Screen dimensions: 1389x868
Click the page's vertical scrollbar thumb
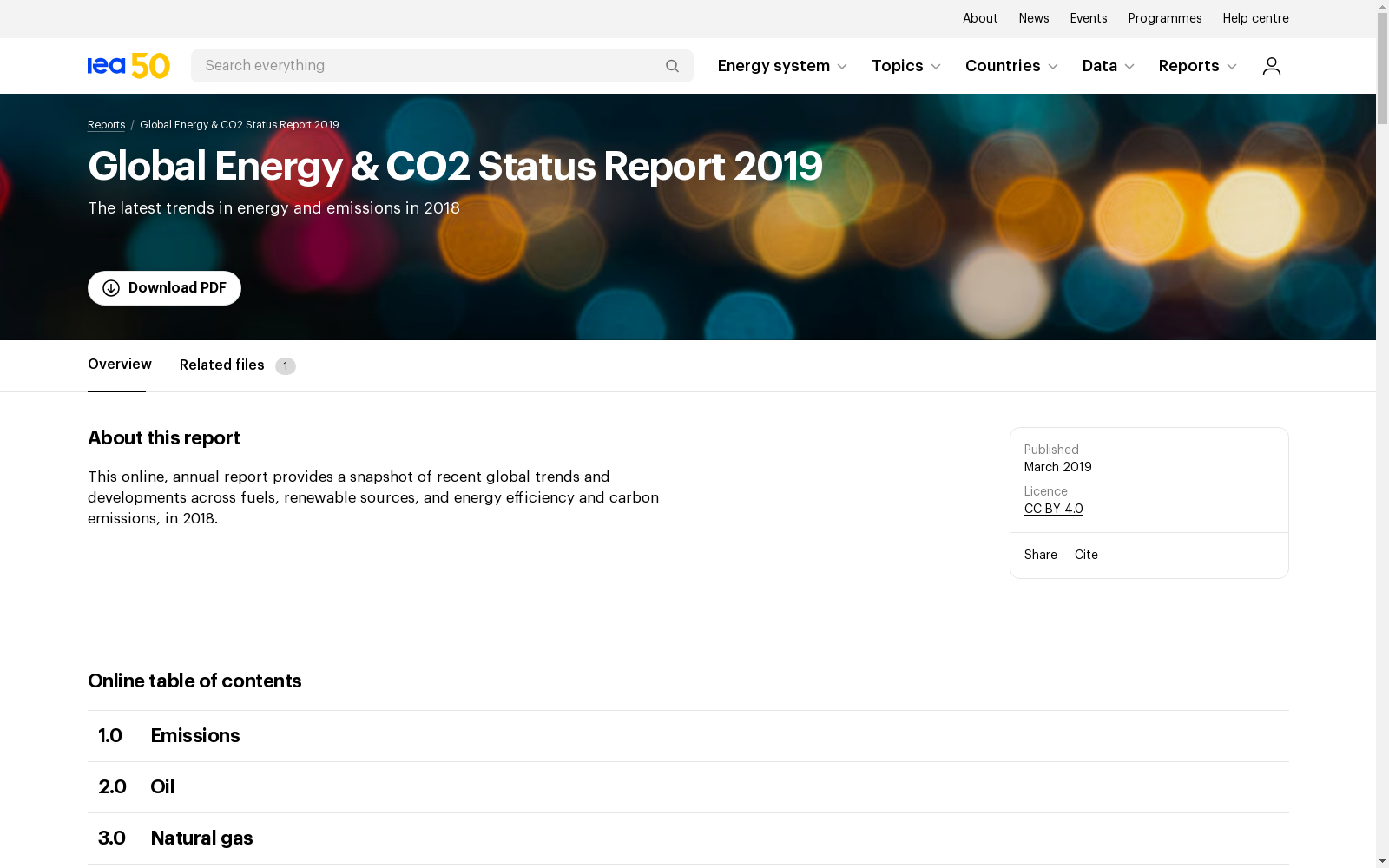[1382, 68]
